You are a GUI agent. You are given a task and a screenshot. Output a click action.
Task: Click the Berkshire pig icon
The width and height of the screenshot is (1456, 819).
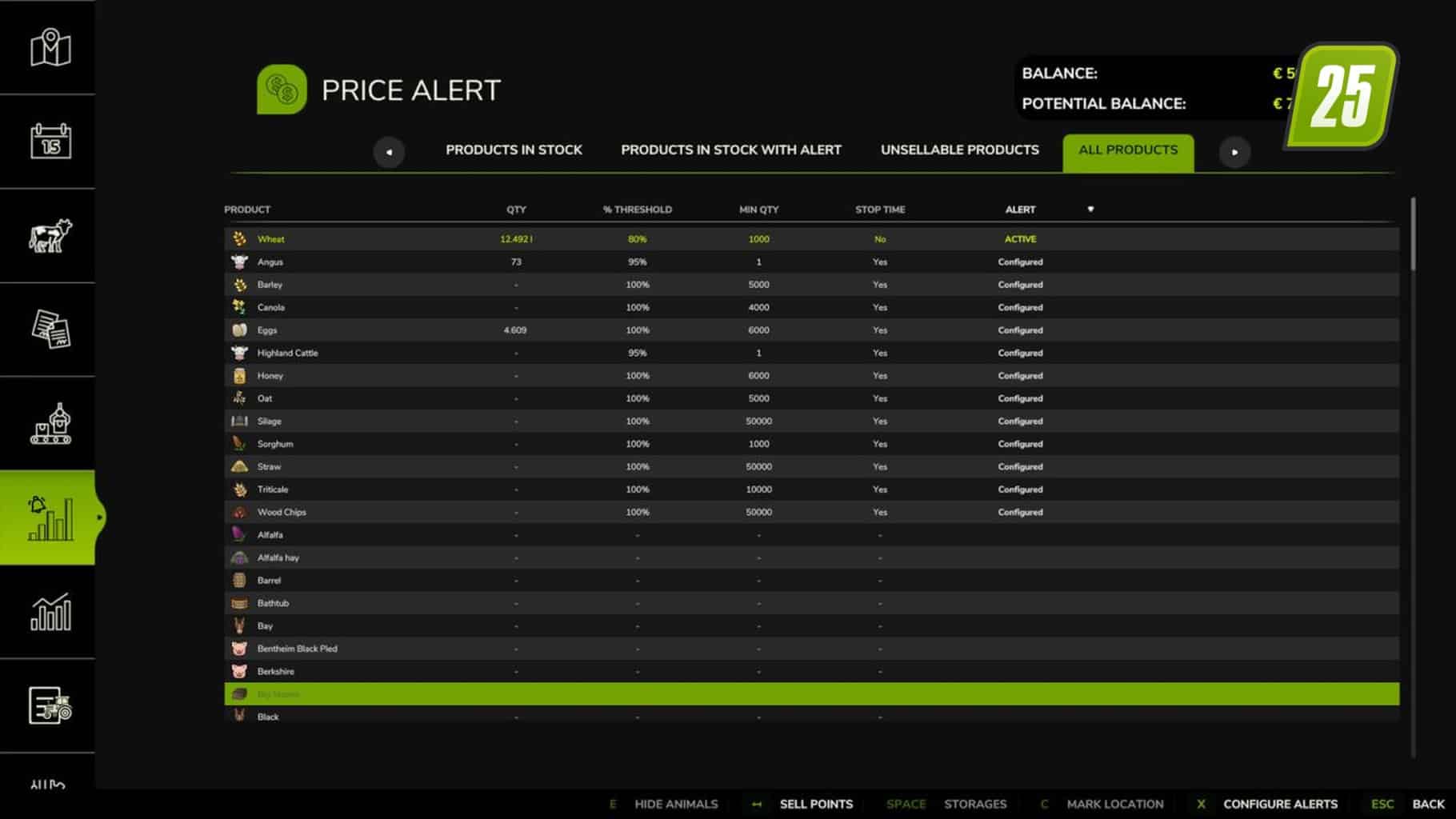click(x=239, y=671)
